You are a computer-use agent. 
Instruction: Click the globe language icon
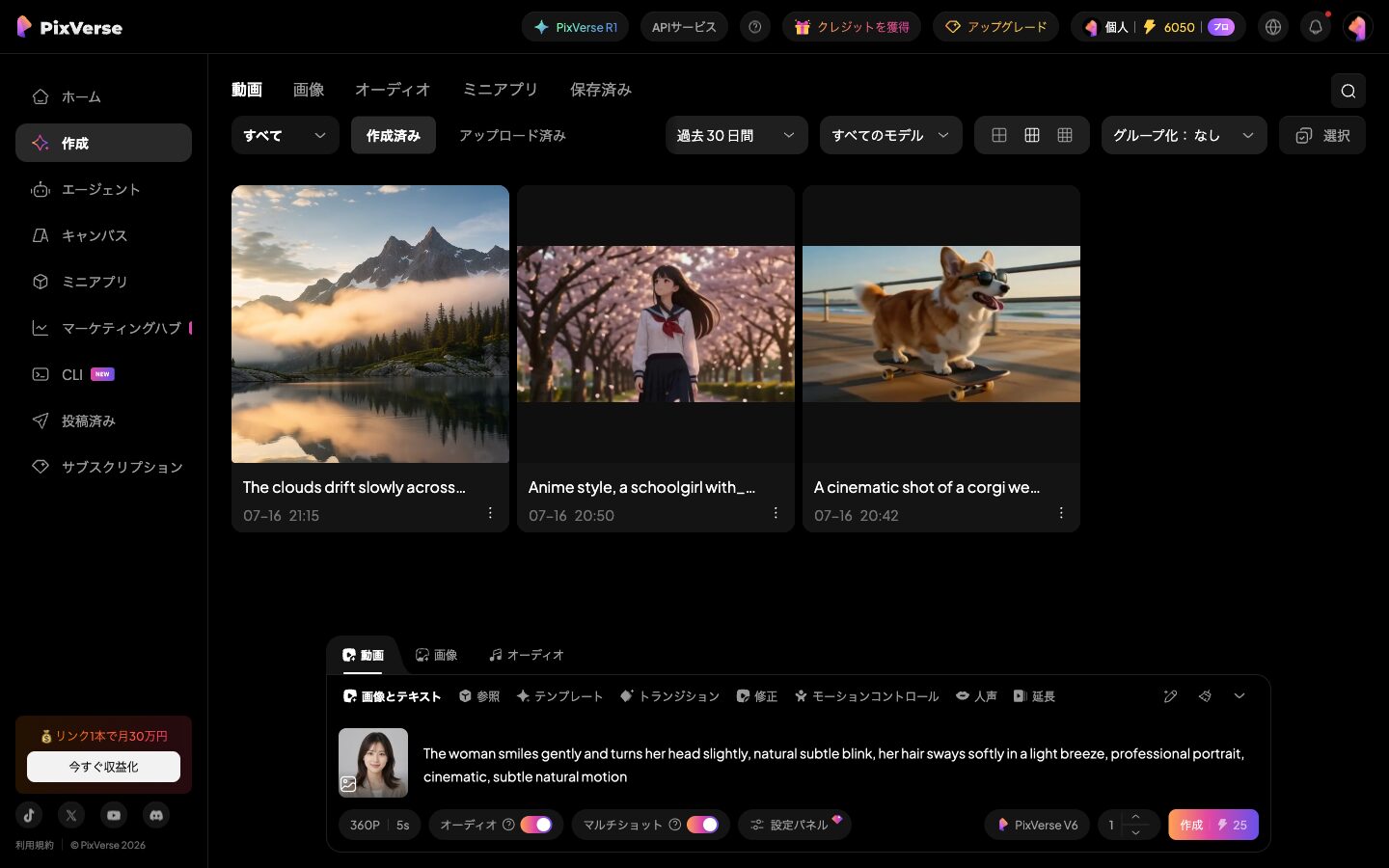(1273, 27)
